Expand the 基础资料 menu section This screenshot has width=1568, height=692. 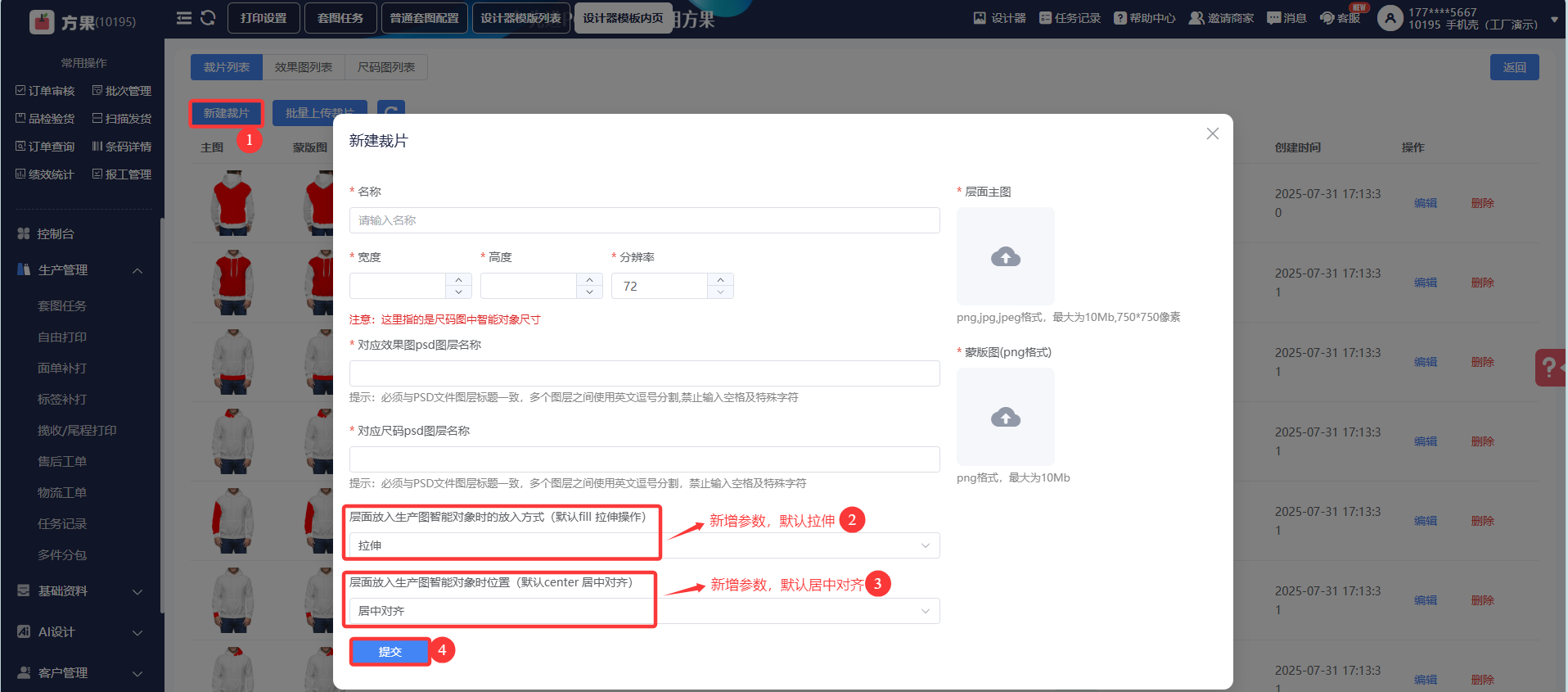point(137,591)
